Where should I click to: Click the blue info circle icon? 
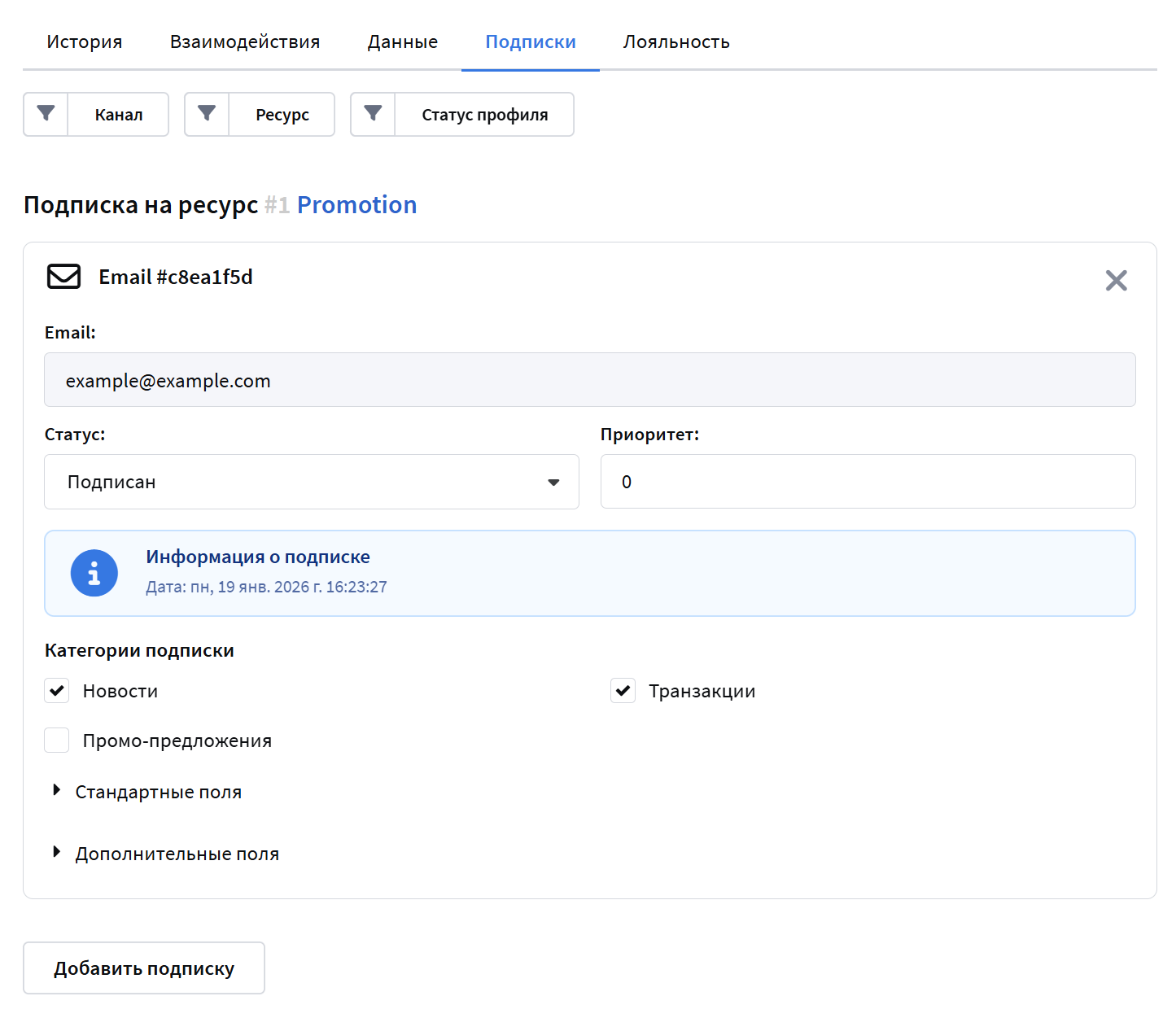click(94, 574)
